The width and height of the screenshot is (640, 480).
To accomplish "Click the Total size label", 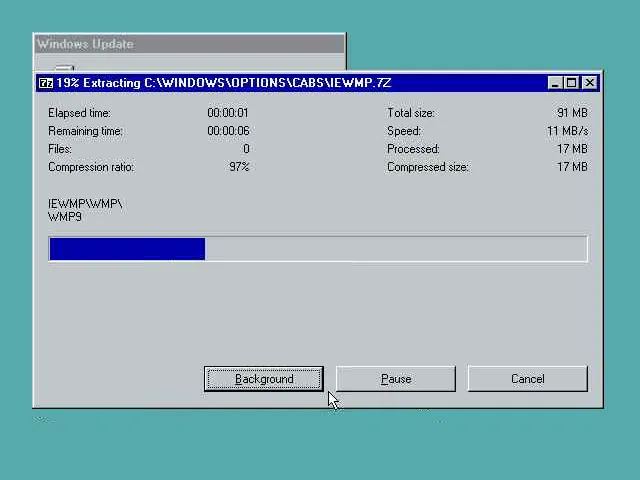I will 411,113.
